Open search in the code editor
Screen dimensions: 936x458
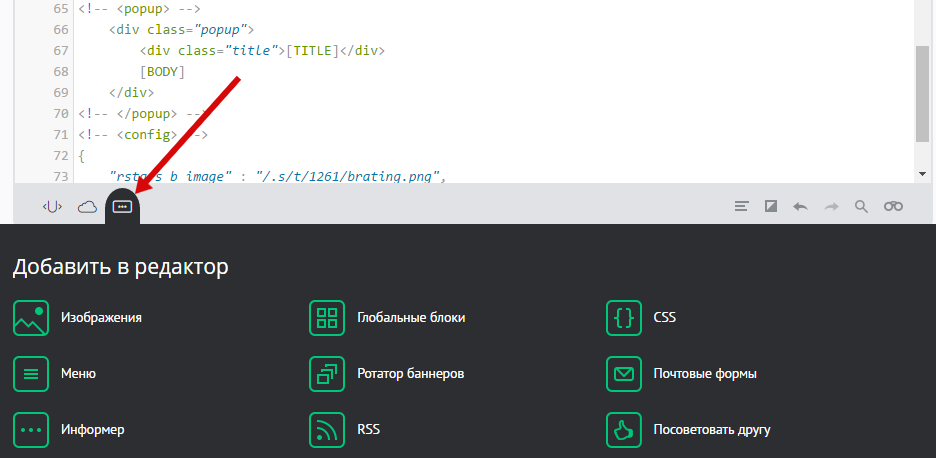tap(861, 207)
